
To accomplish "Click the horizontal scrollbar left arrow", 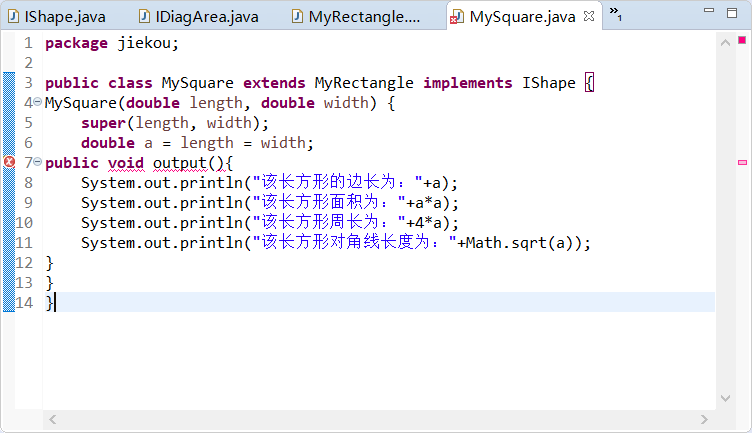I will [x=53, y=420].
